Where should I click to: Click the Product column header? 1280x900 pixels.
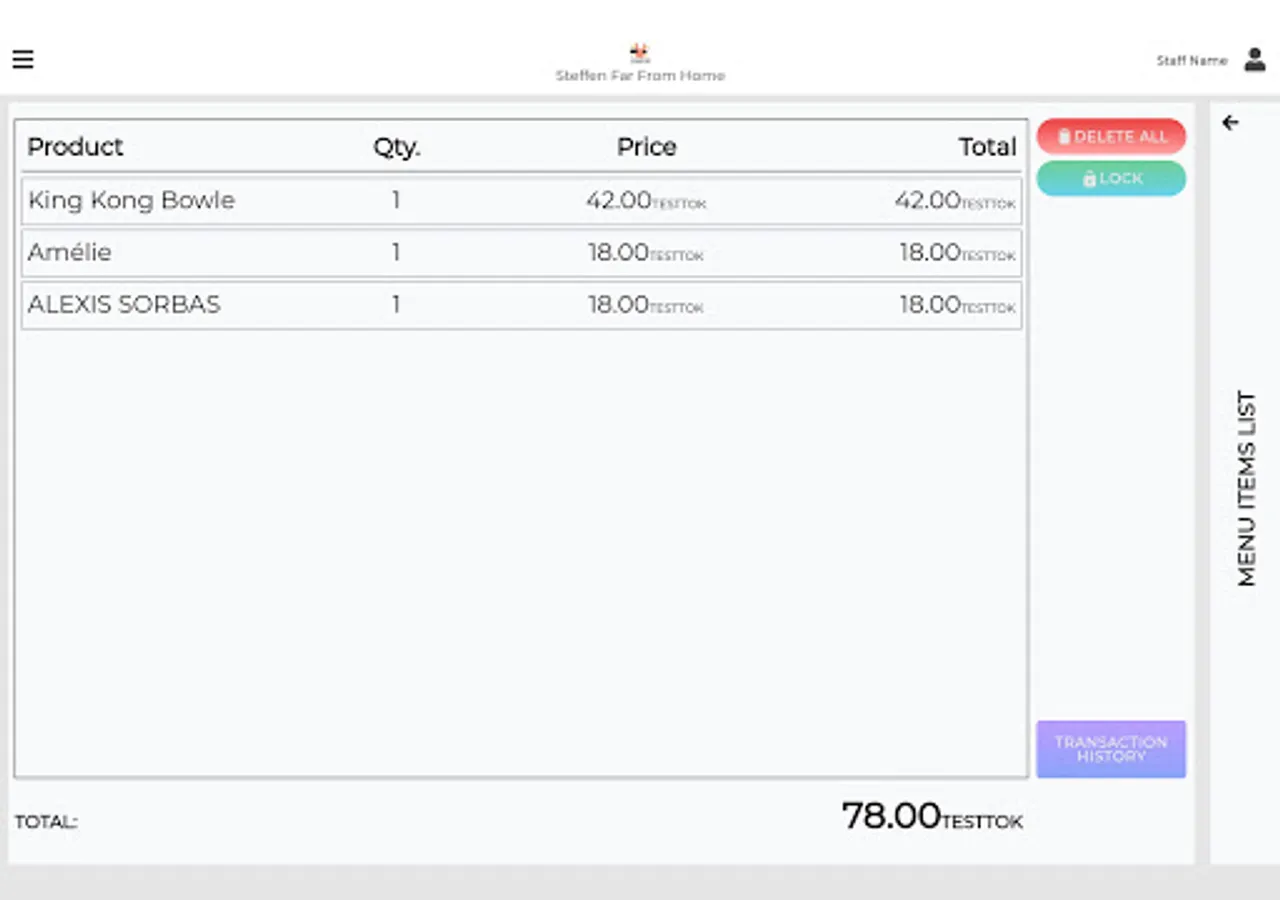pyautogui.click(x=75, y=147)
